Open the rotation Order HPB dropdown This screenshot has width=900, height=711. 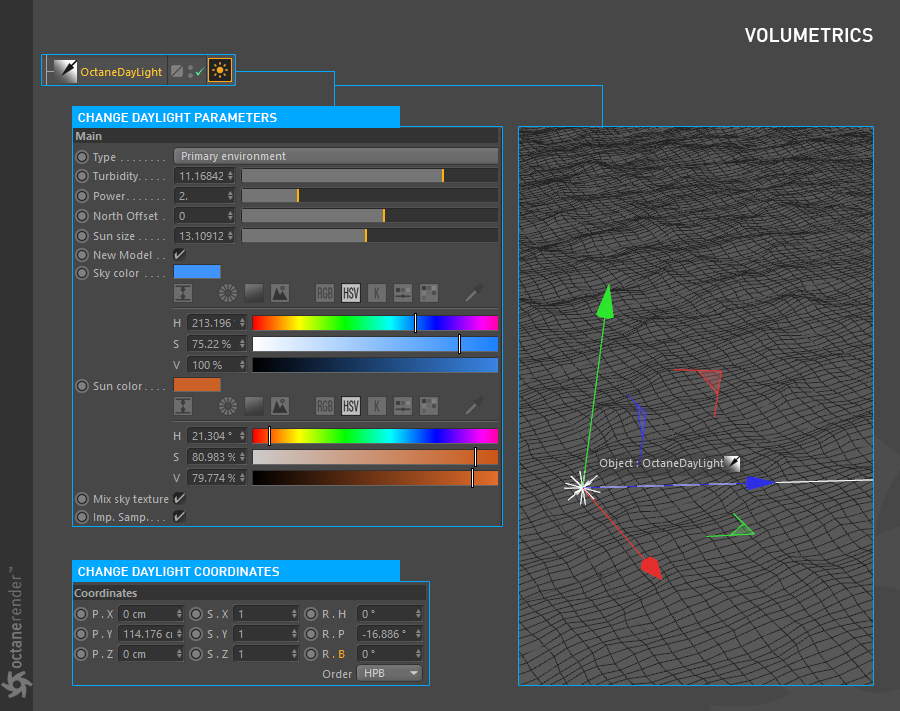tap(389, 673)
